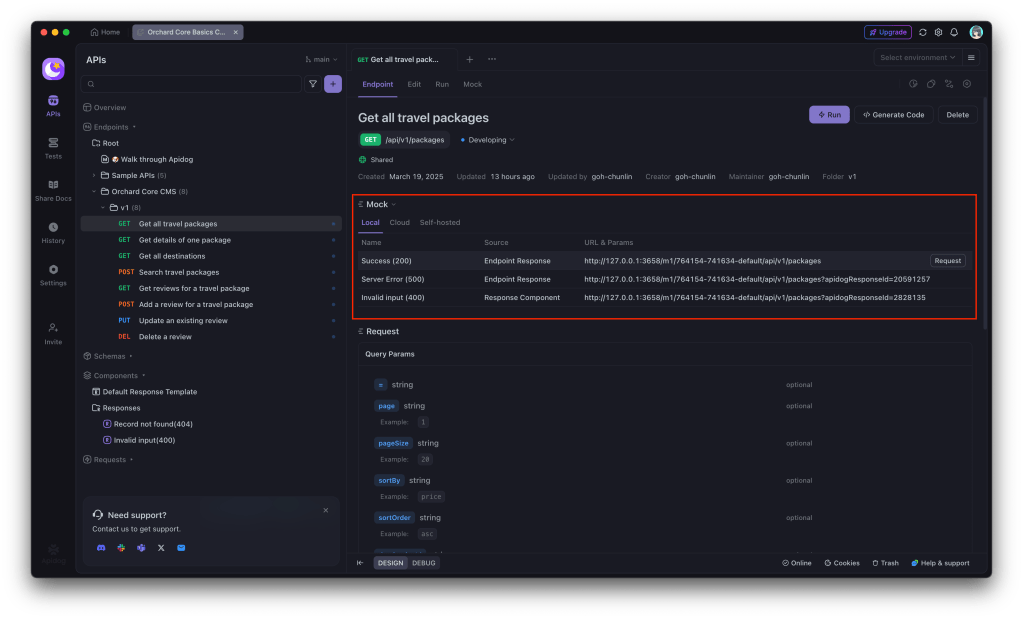This screenshot has height=619, width=1023.
Task: Click the sync refresh icon in title bar
Action: pos(923,32)
